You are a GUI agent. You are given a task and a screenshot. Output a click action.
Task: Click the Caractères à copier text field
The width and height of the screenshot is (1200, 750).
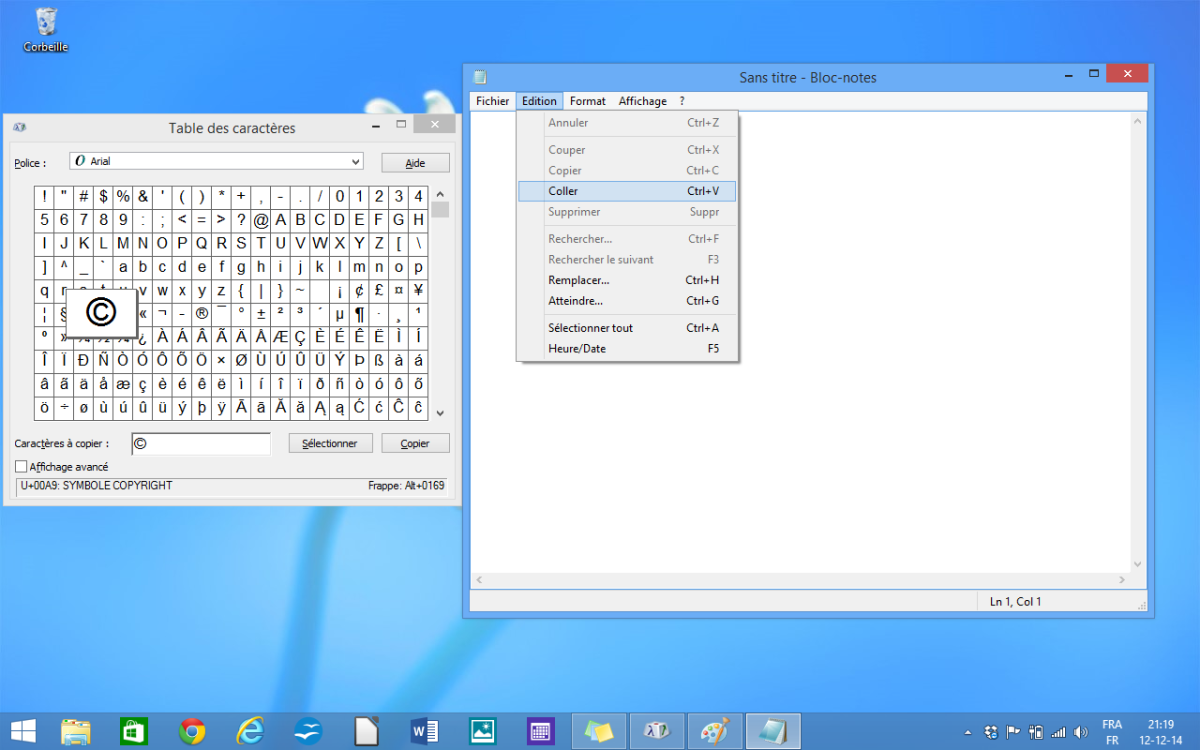point(201,443)
